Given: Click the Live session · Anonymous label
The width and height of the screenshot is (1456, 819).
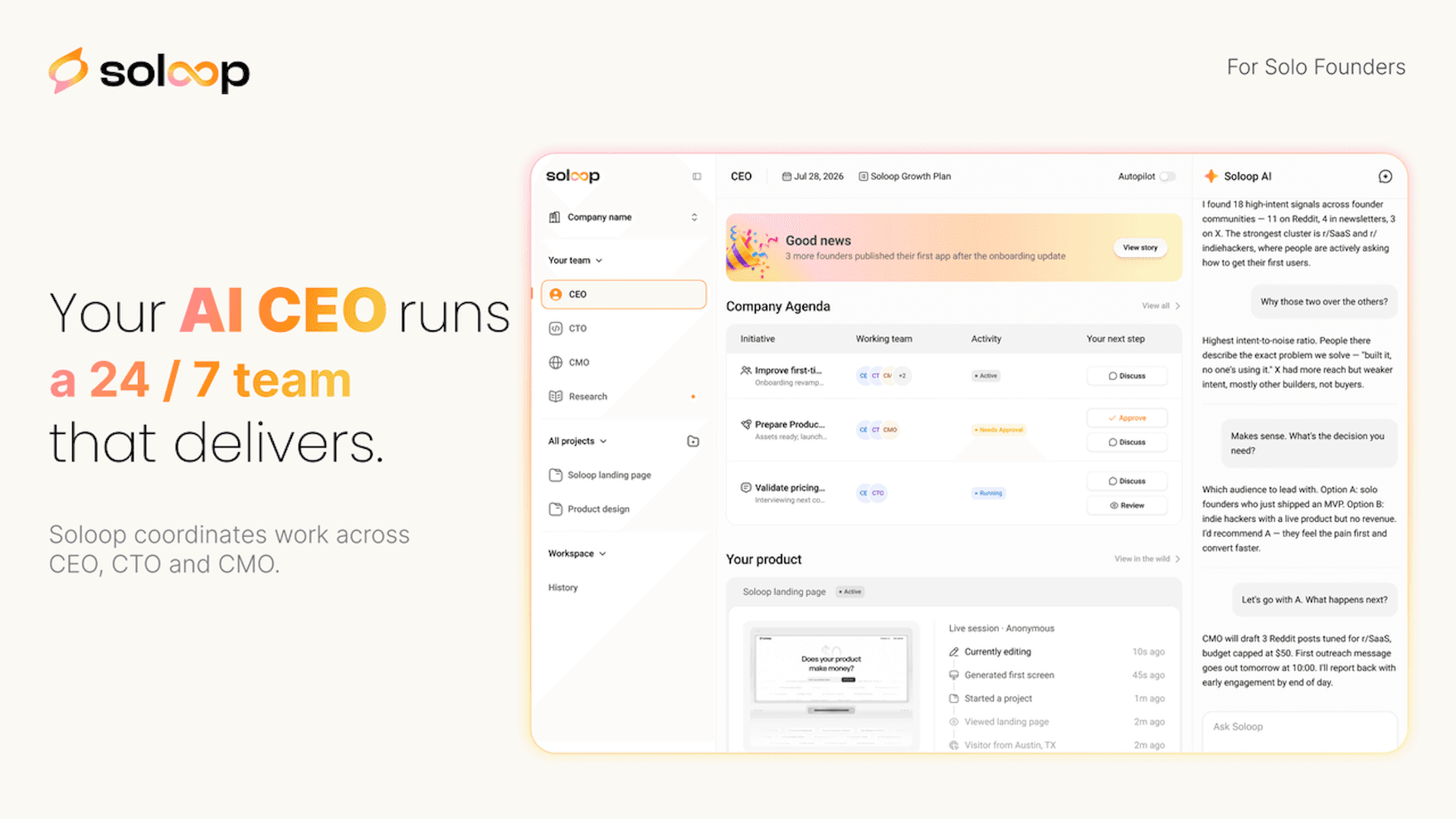Looking at the screenshot, I should (1001, 629).
